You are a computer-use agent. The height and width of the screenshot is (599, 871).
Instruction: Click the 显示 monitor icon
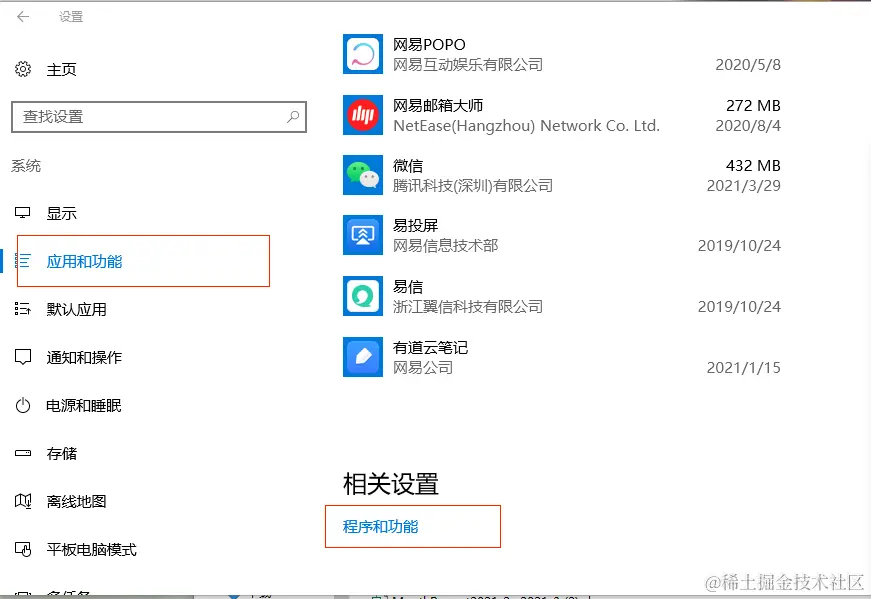[23, 213]
